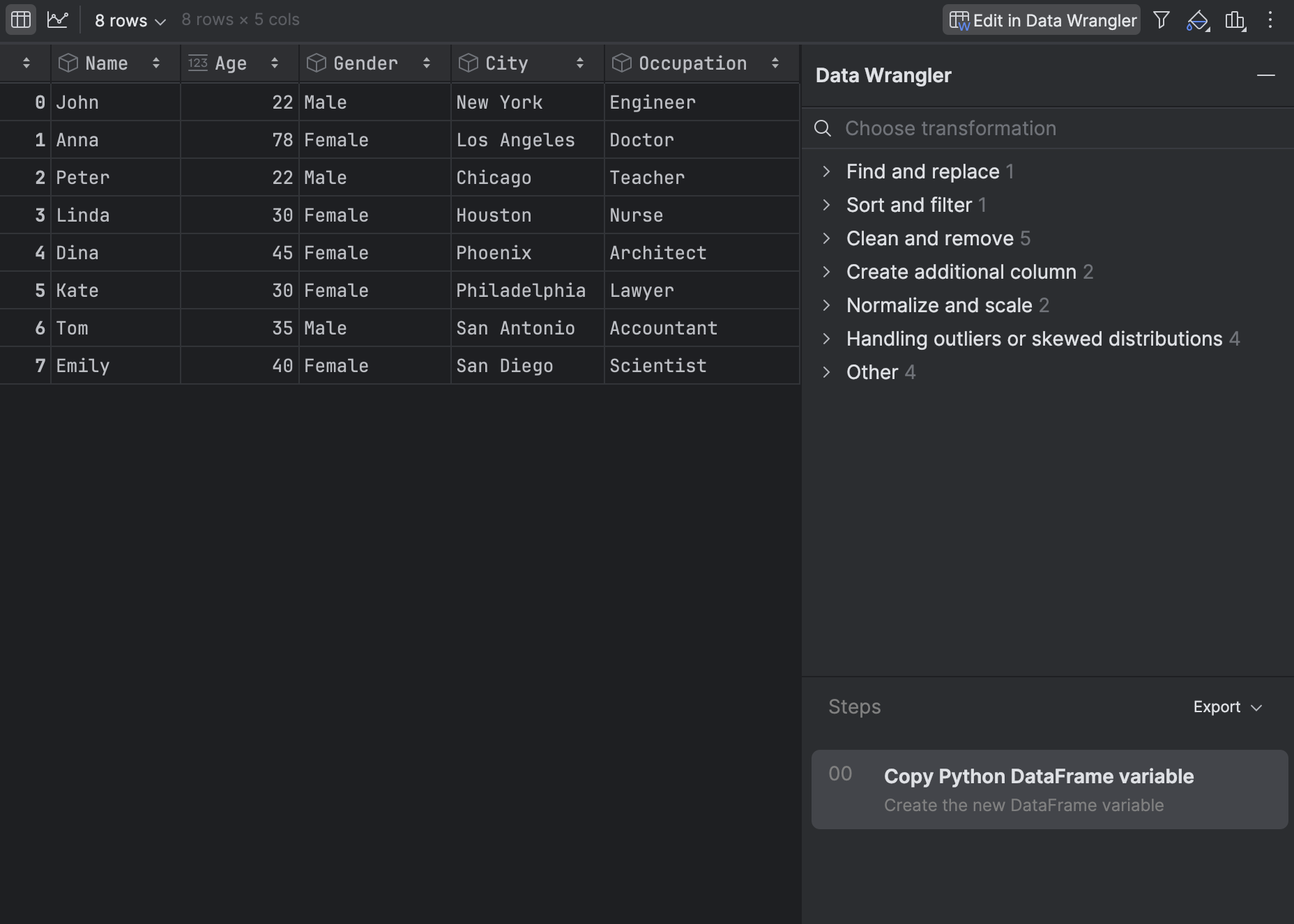Click the Edit in Data Wrangler button
Viewport: 1294px width, 924px height.
click(1040, 20)
